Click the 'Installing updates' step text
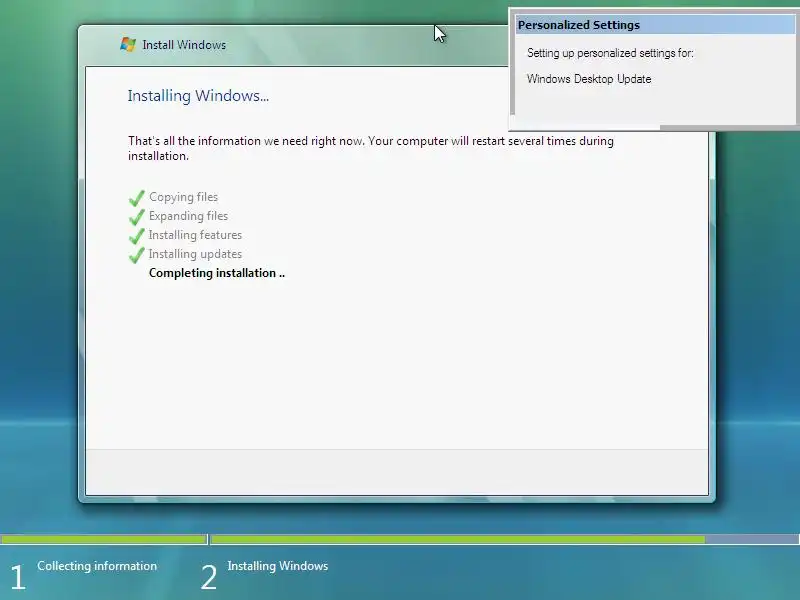This screenshot has height=600, width=800. pyautogui.click(x=195, y=254)
